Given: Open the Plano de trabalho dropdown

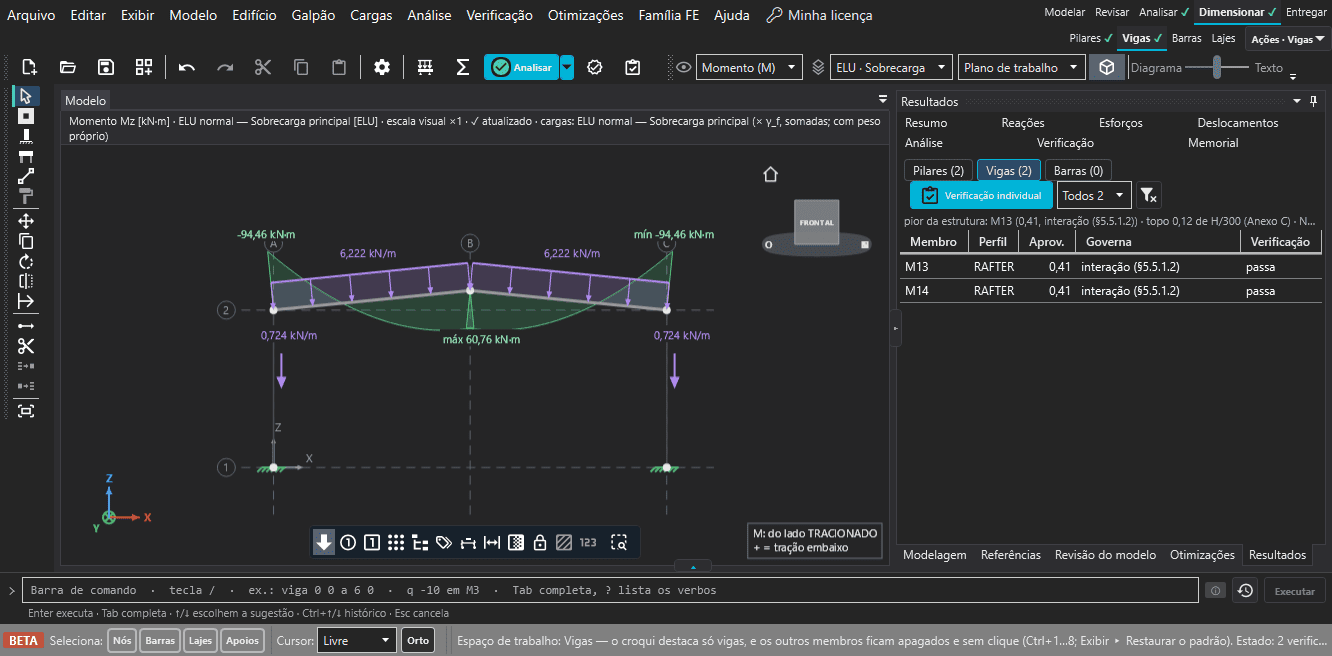Looking at the screenshot, I should 1022,67.
